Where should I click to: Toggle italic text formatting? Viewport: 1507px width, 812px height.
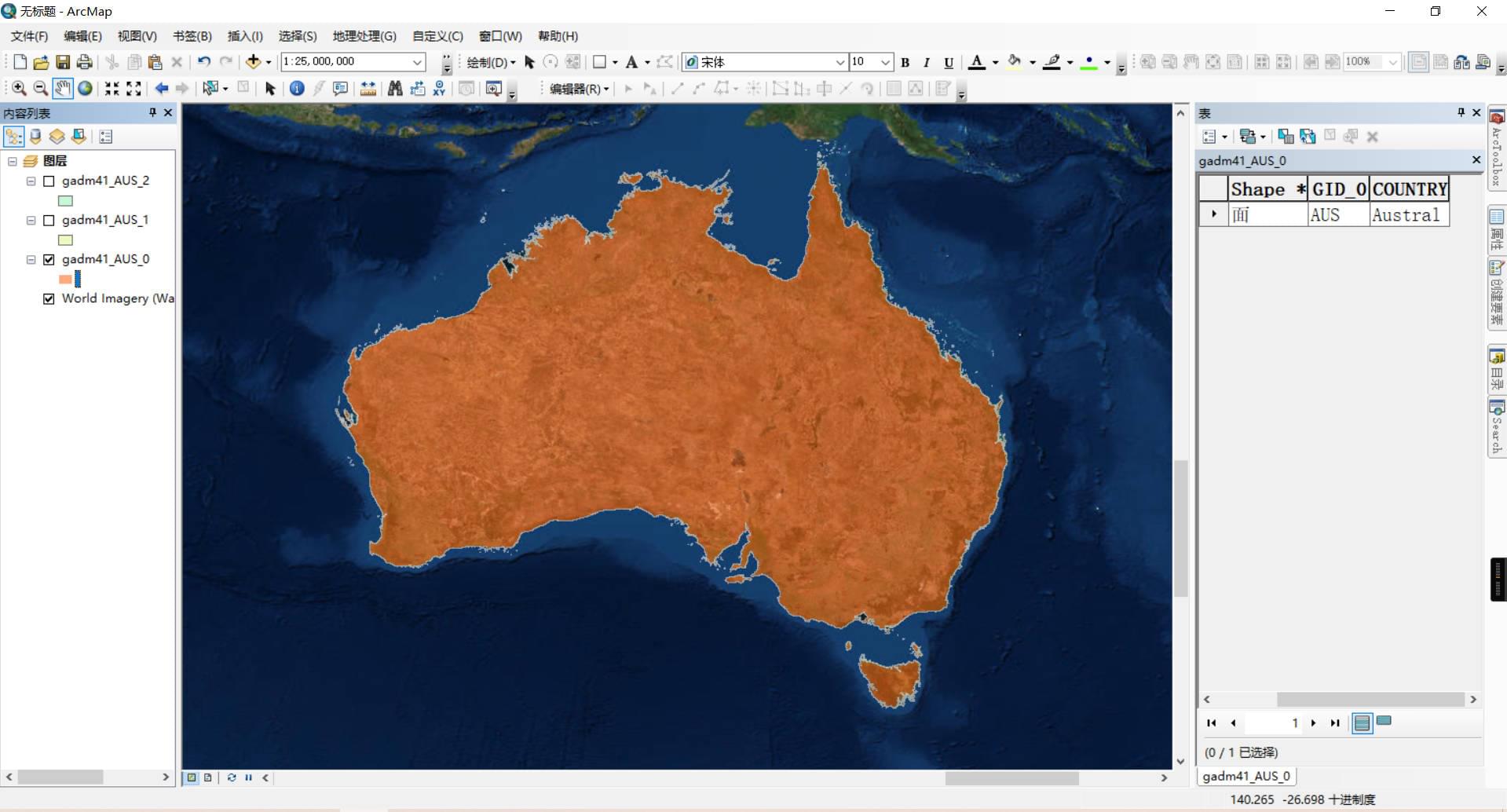927,63
